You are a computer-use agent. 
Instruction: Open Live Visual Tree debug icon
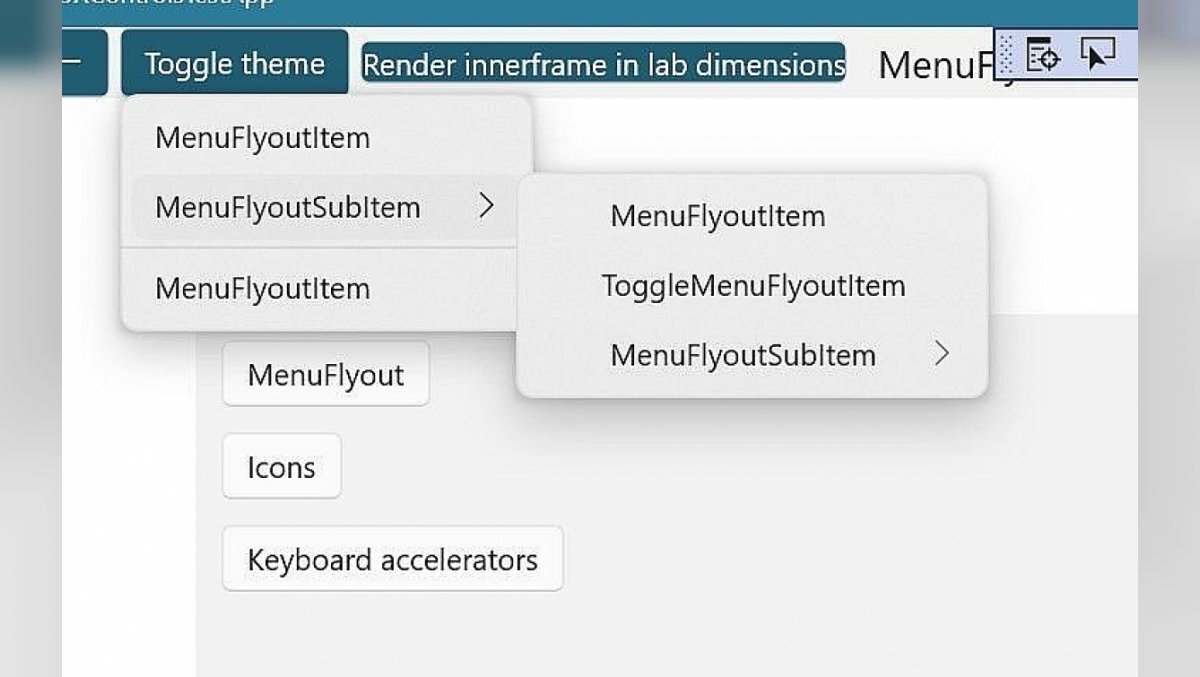pyautogui.click(x=1042, y=54)
